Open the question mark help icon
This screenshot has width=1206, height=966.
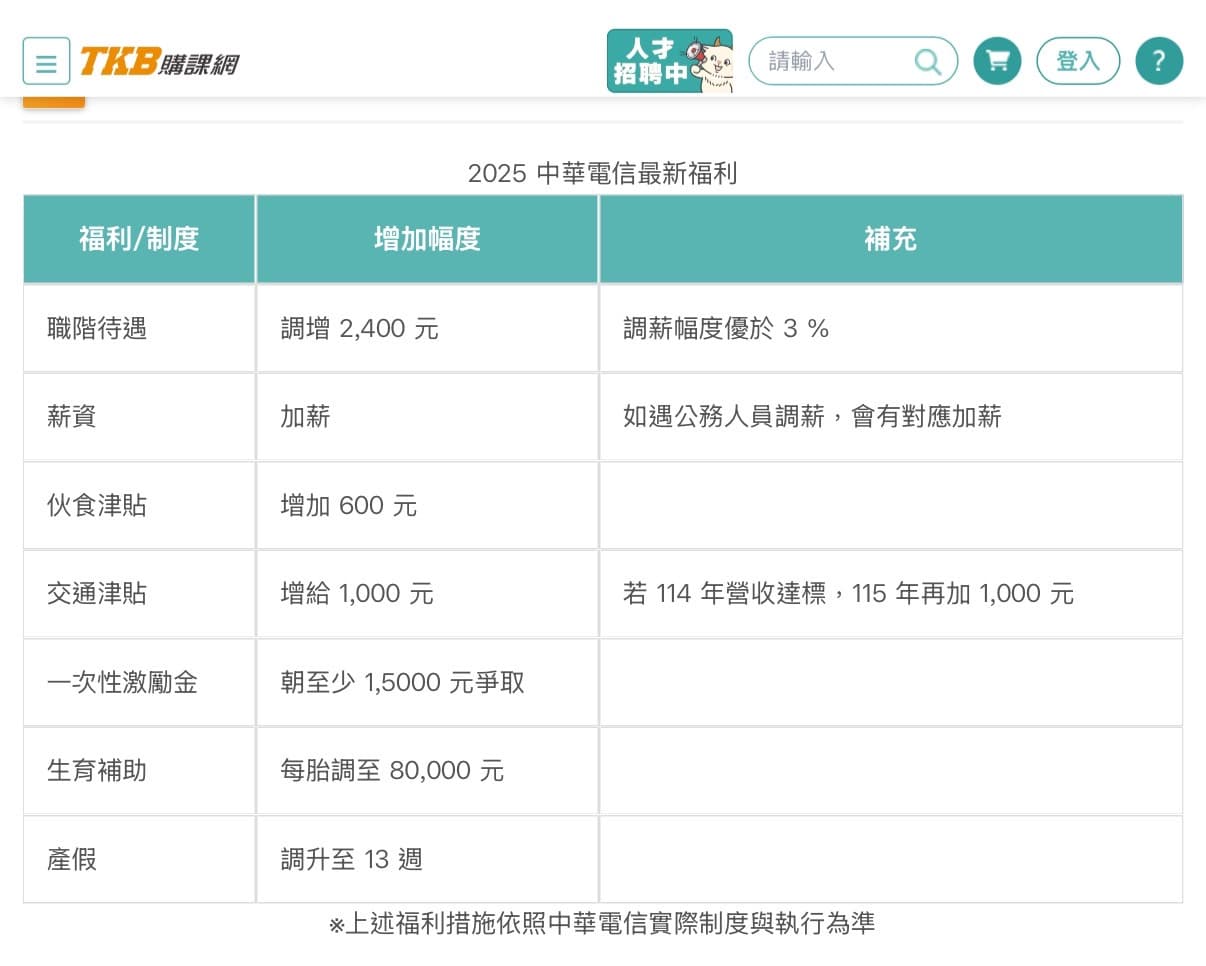pos(1159,61)
